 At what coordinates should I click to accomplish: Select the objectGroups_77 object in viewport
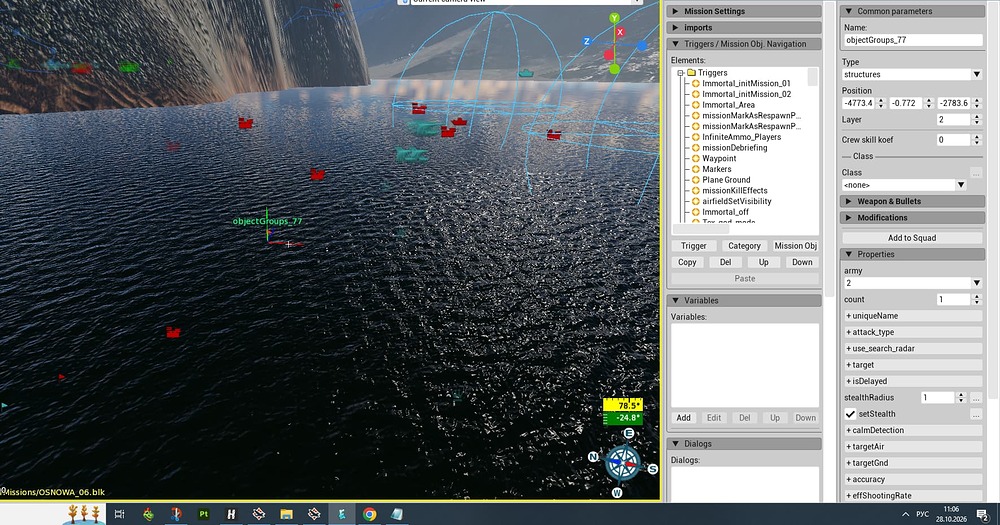[267, 221]
